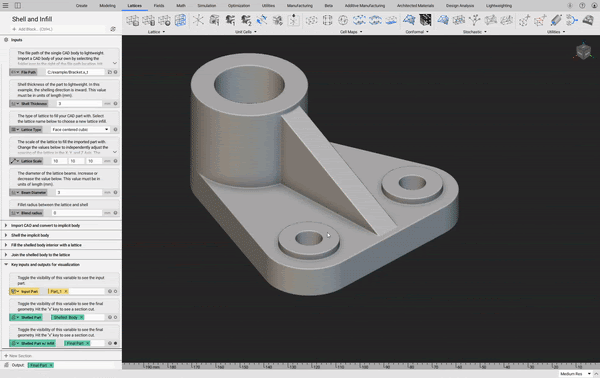Viewport: 600px width, 378px height.
Task: Toggle visibility circle for Shelled Part row
Action: 116,318
